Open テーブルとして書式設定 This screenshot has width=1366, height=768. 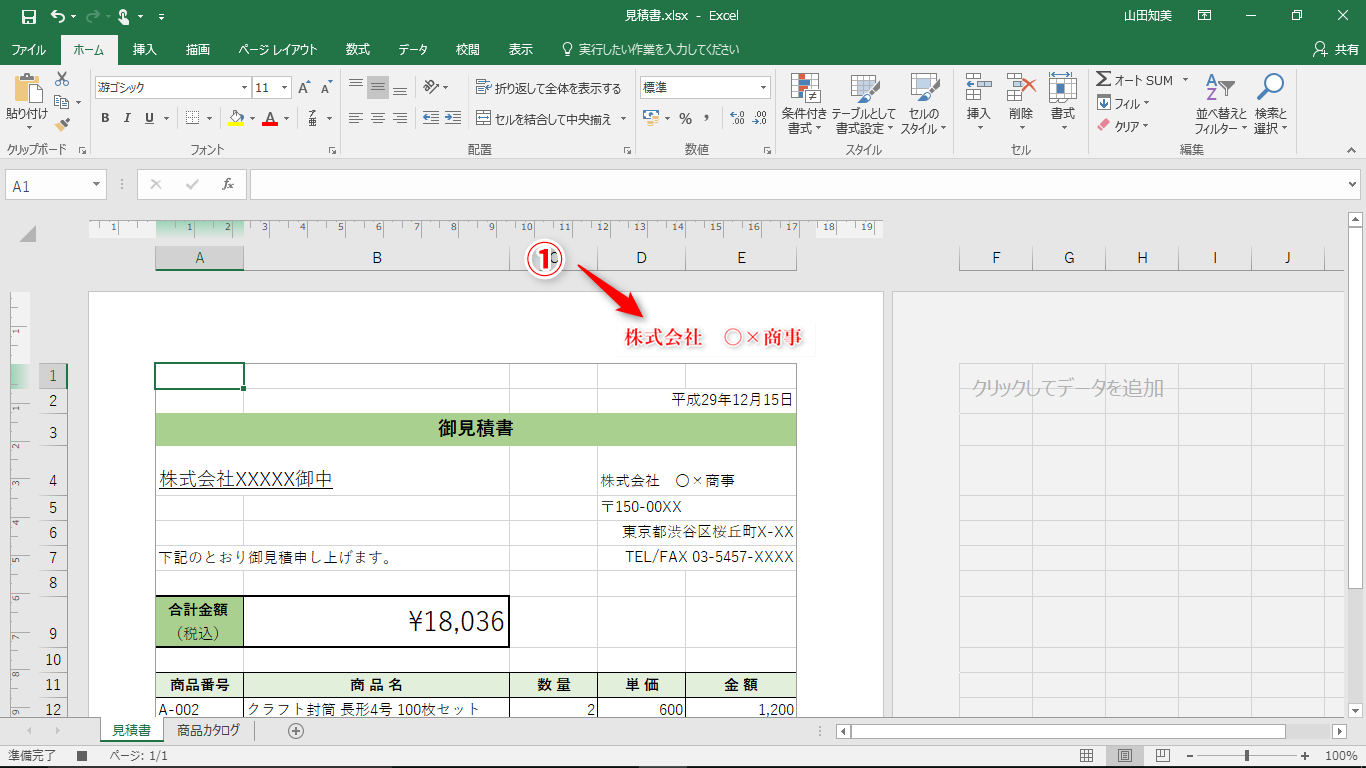pyautogui.click(x=864, y=103)
